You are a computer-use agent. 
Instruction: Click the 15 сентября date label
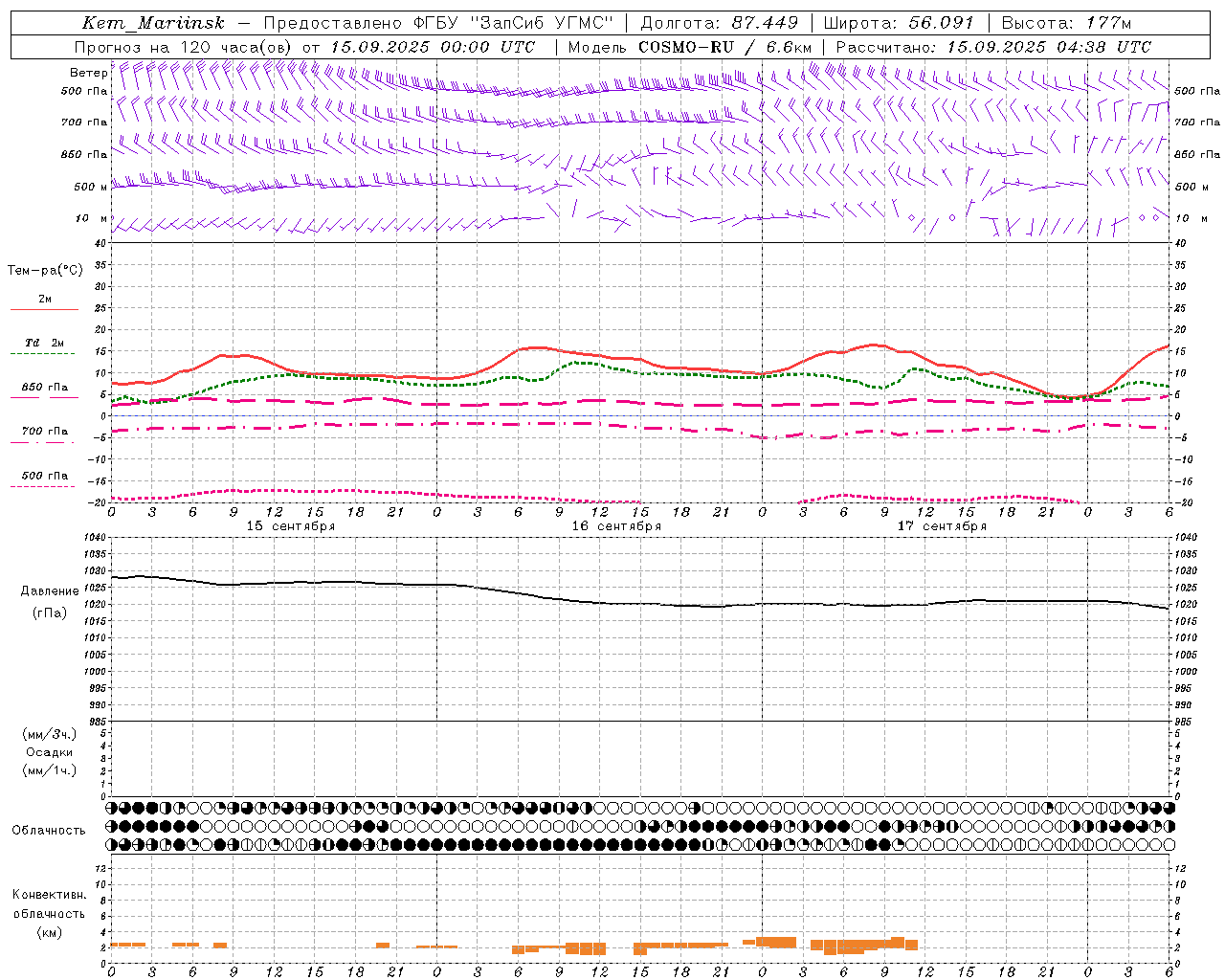coord(290,526)
